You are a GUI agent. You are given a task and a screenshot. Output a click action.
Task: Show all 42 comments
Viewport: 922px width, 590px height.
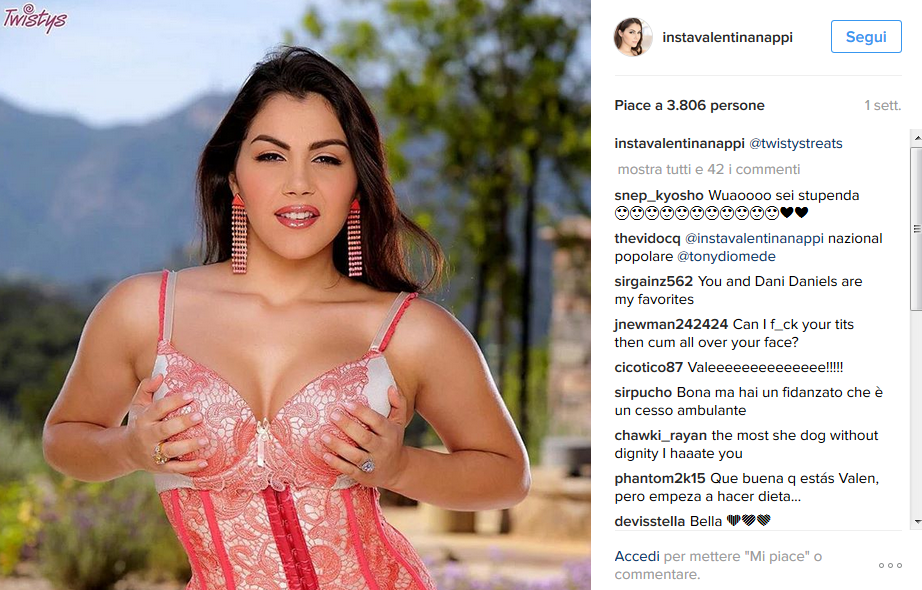[x=709, y=169]
